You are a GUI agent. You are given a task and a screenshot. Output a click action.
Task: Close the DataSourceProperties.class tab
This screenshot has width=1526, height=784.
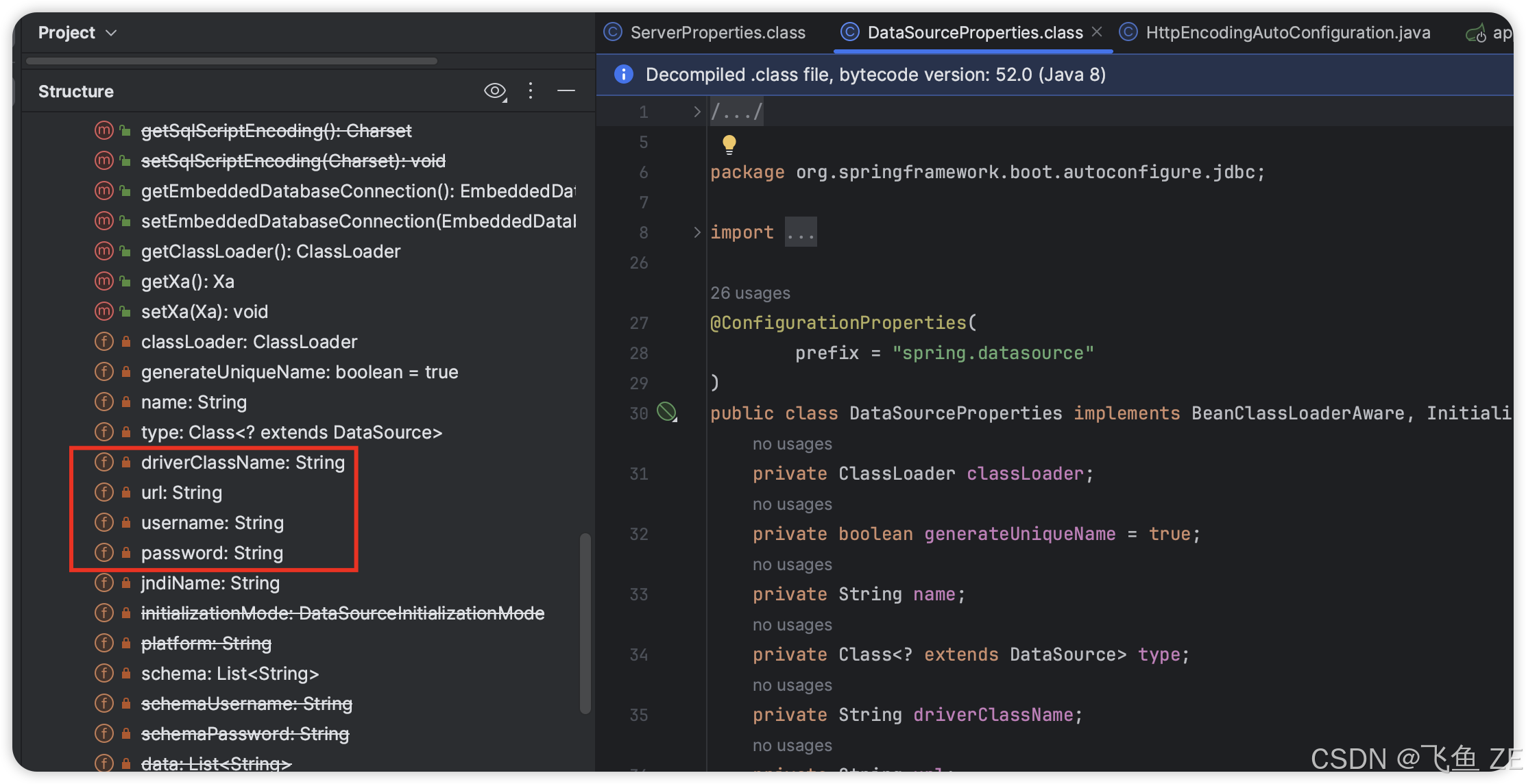pos(1097,32)
